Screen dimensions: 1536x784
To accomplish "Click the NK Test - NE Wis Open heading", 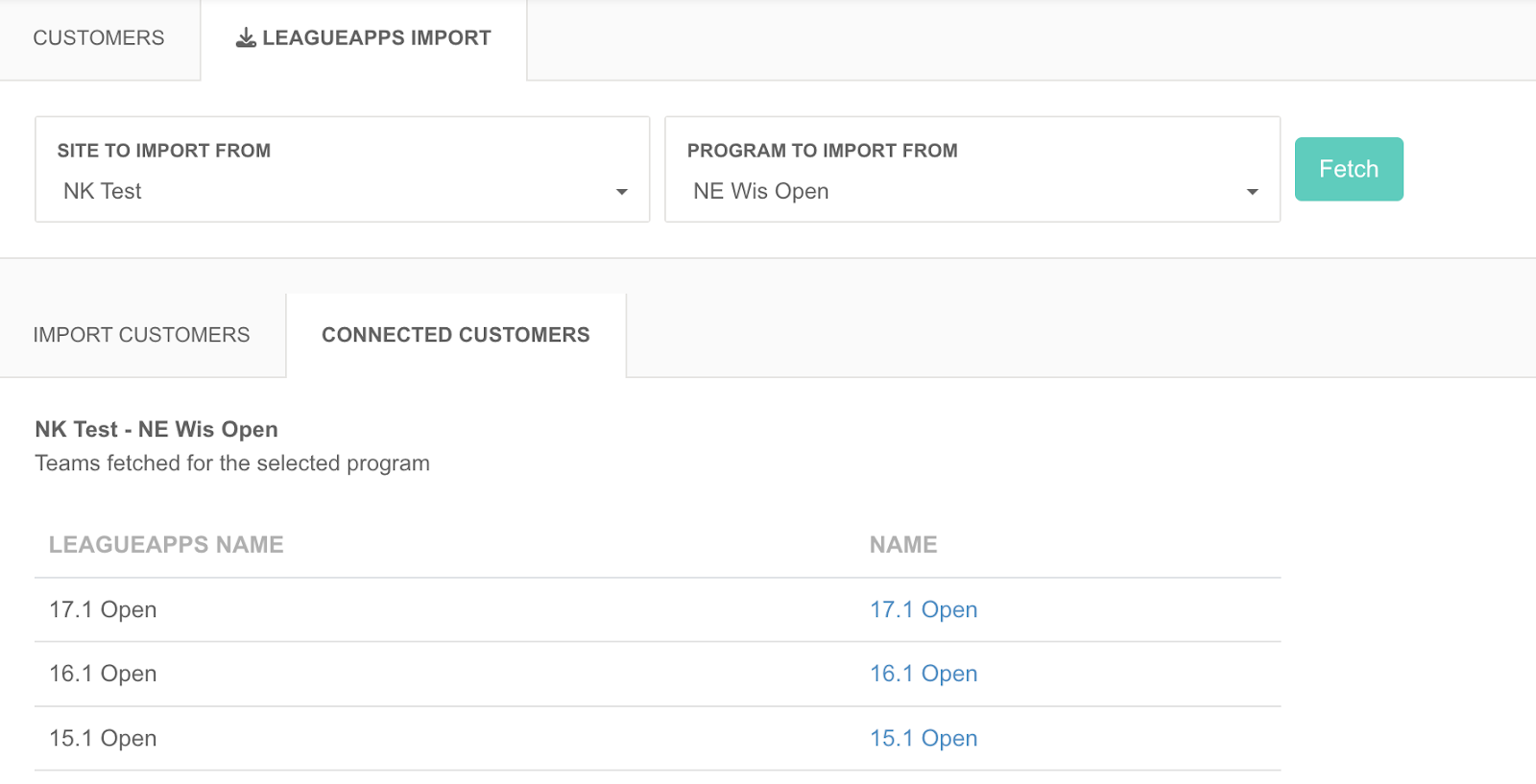I will point(156,429).
